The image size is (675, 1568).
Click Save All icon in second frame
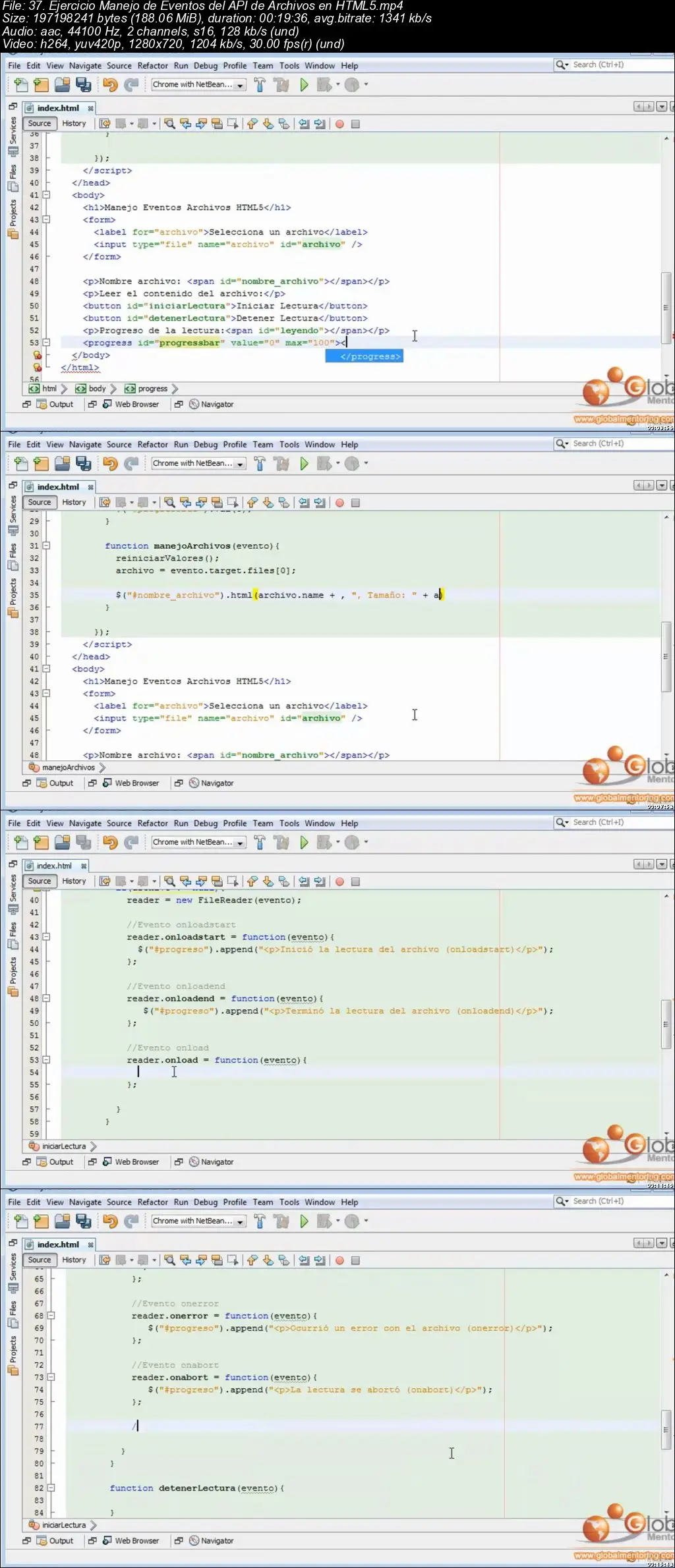coord(84,464)
